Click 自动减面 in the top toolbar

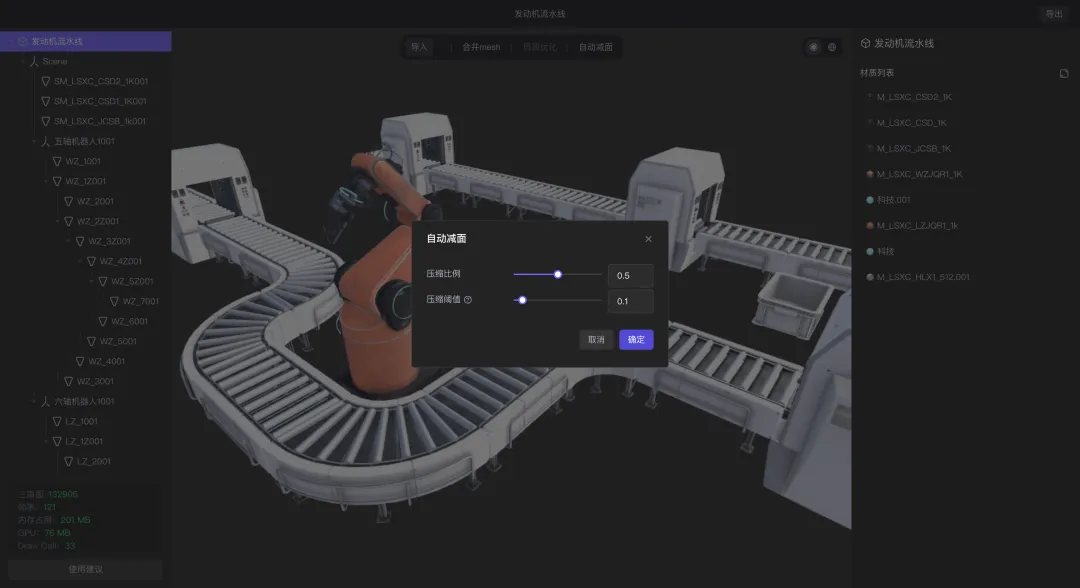pos(595,47)
